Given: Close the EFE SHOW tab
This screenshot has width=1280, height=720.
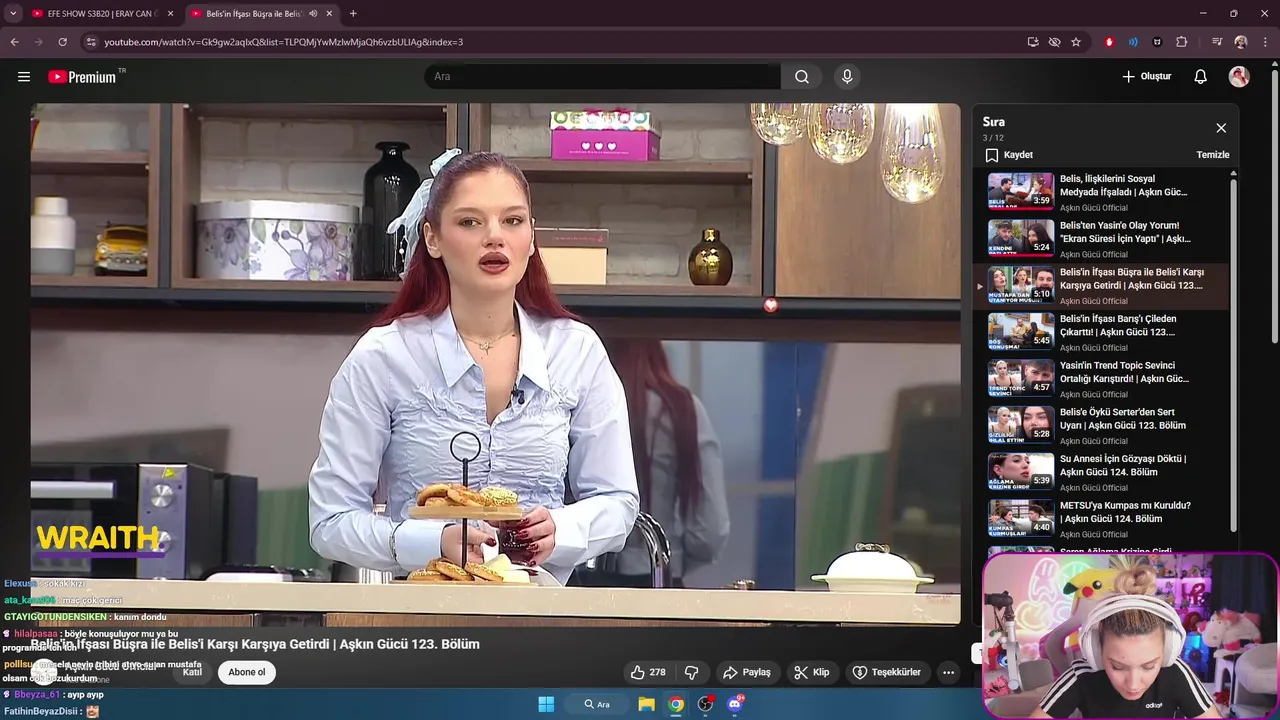Looking at the screenshot, I should point(171,14).
